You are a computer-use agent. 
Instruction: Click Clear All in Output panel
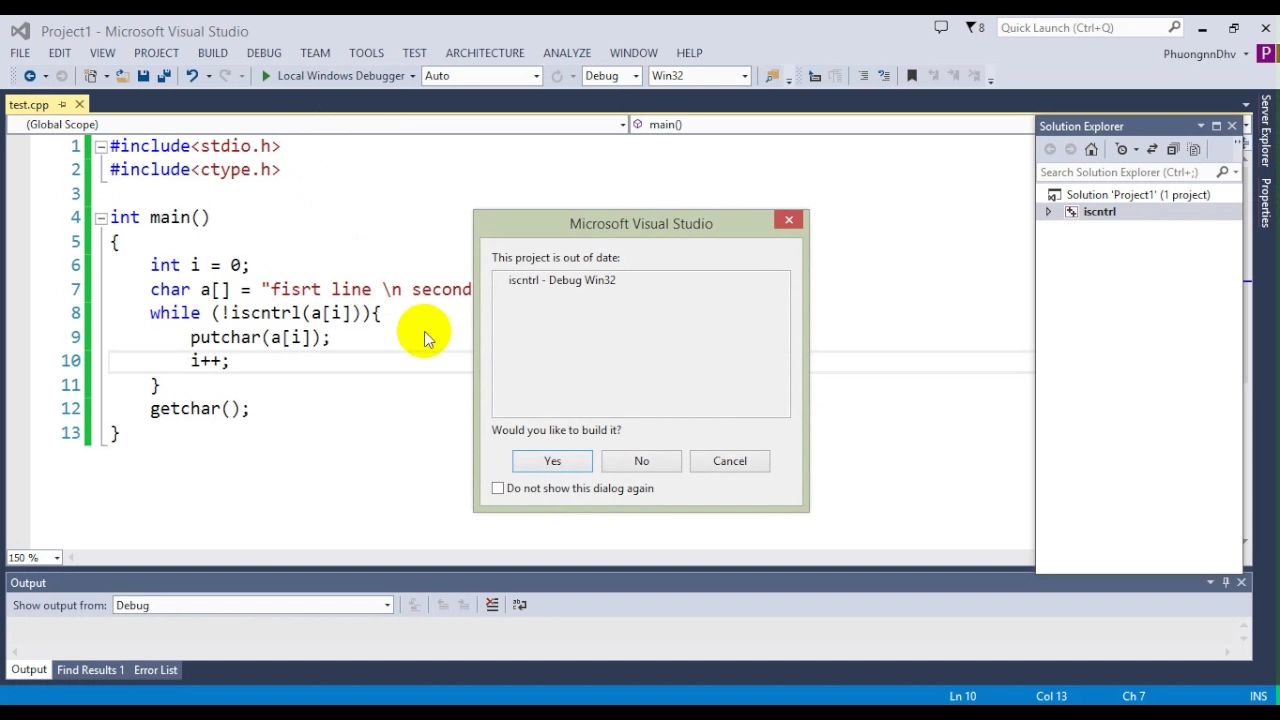click(492, 605)
